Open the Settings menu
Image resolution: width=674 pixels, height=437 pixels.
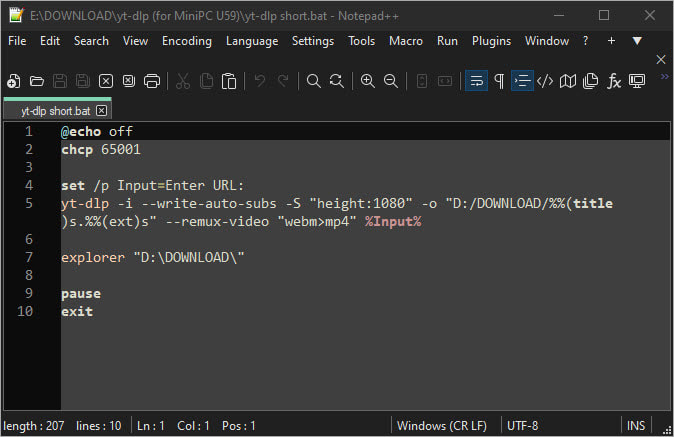point(313,41)
